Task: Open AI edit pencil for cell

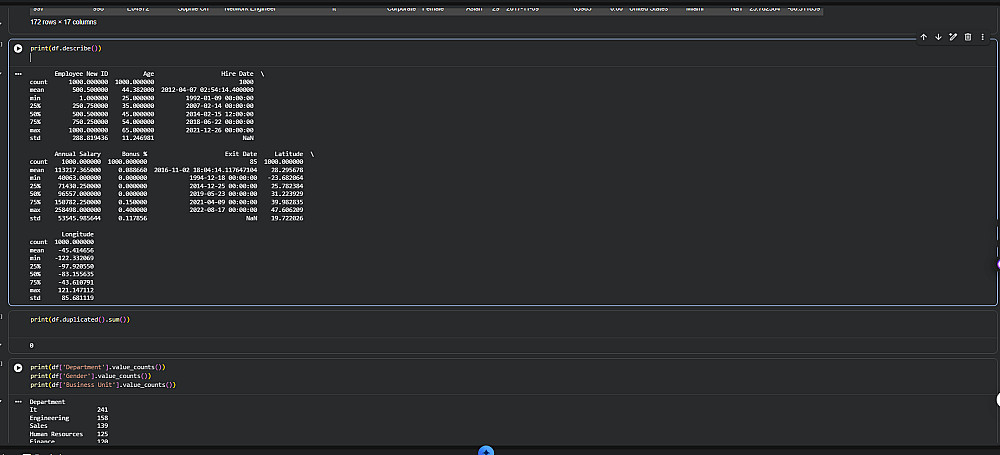Action: [x=953, y=37]
